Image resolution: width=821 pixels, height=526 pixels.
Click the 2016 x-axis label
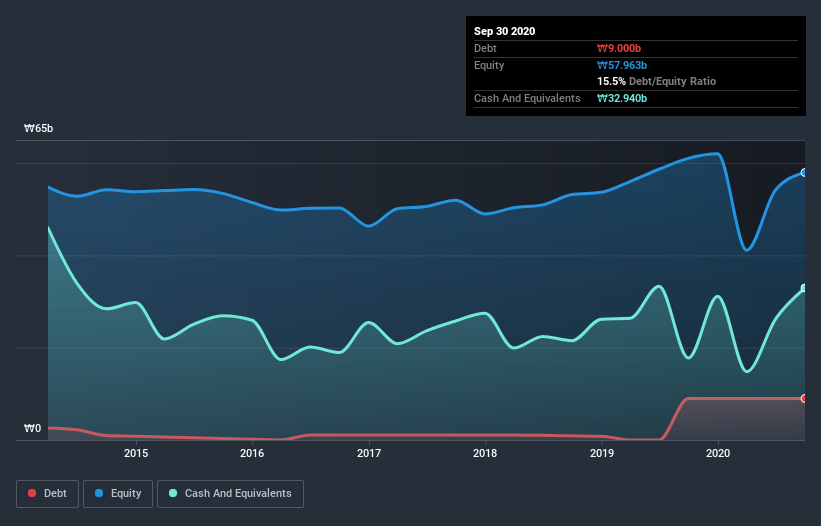click(x=252, y=453)
